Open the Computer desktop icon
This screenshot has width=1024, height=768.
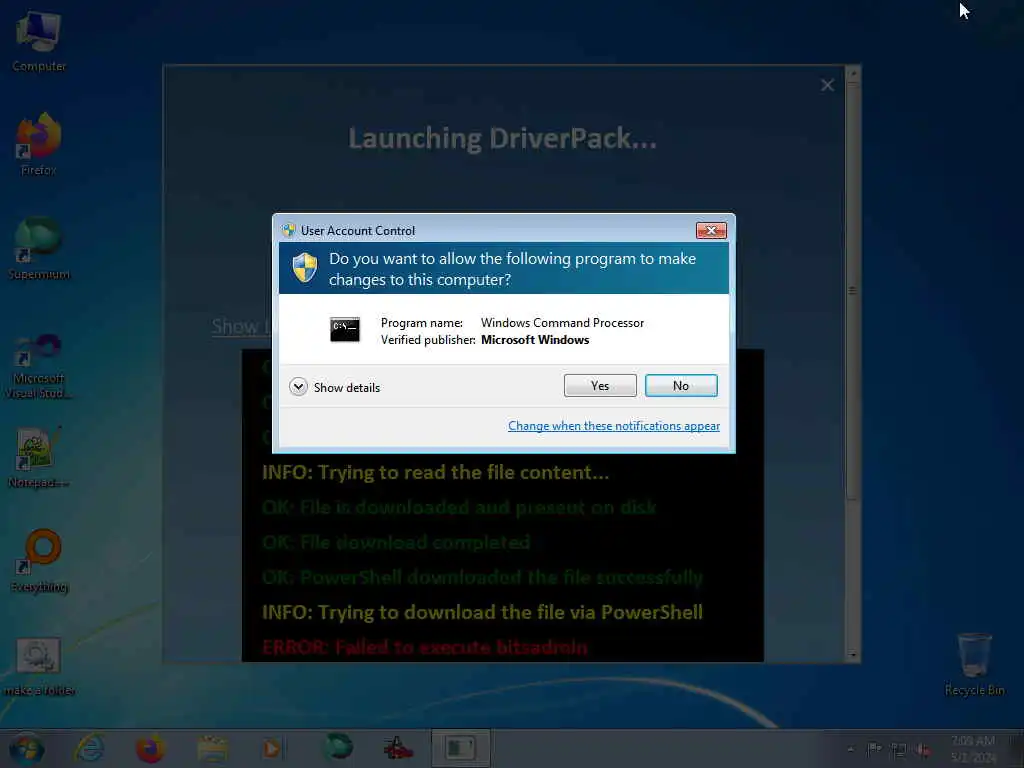coord(39,41)
